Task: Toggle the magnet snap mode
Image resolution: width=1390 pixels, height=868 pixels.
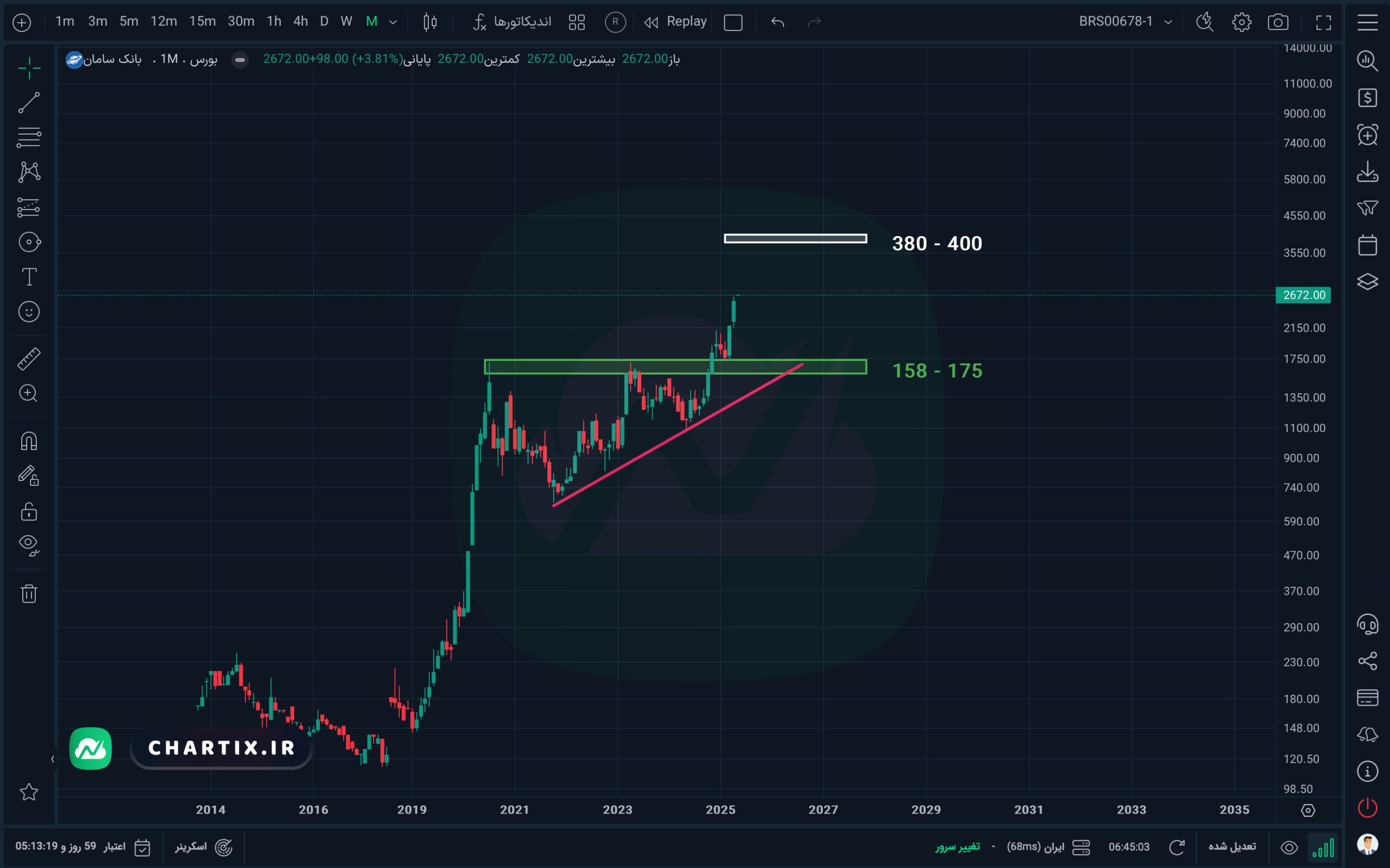Action: coord(29,441)
